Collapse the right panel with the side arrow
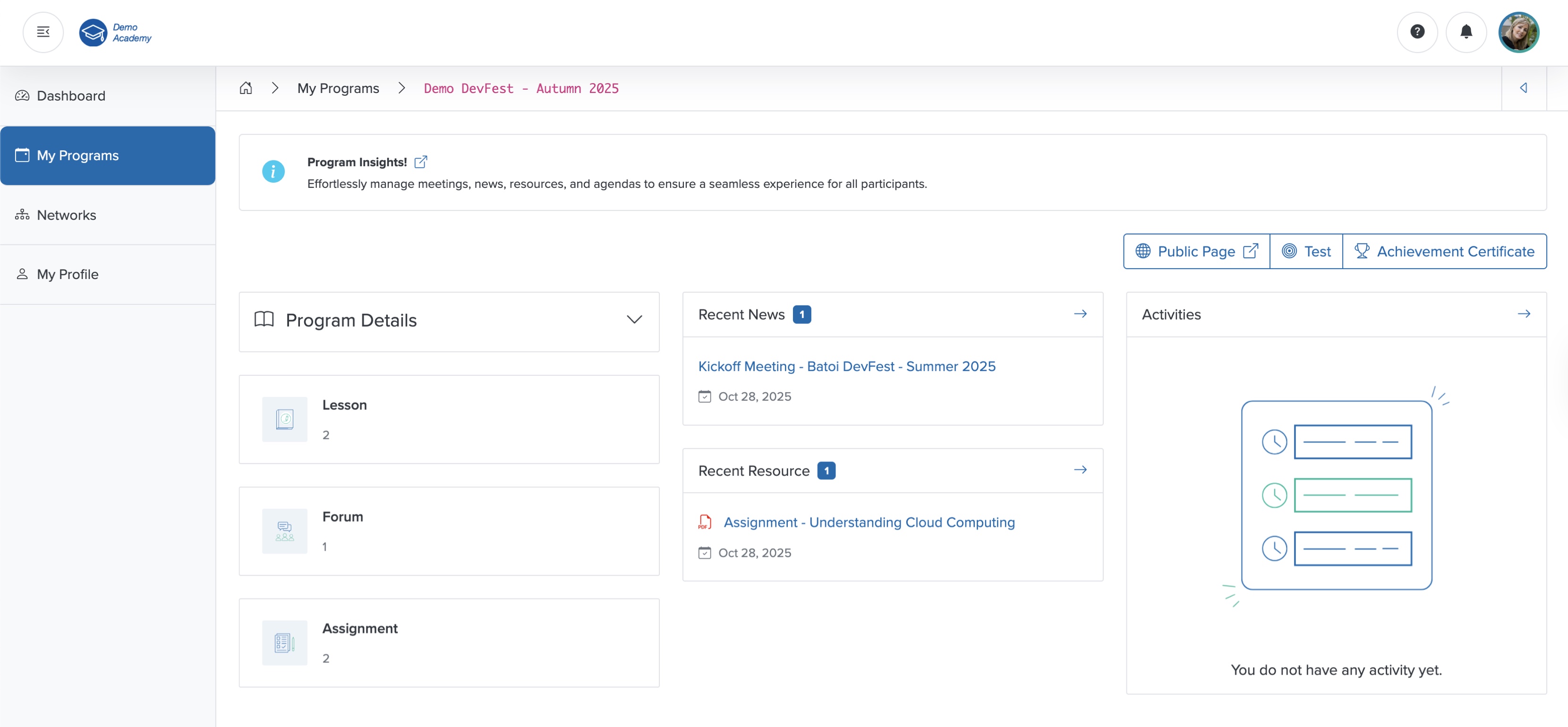The image size is (1568, 727). (1524, 88)
